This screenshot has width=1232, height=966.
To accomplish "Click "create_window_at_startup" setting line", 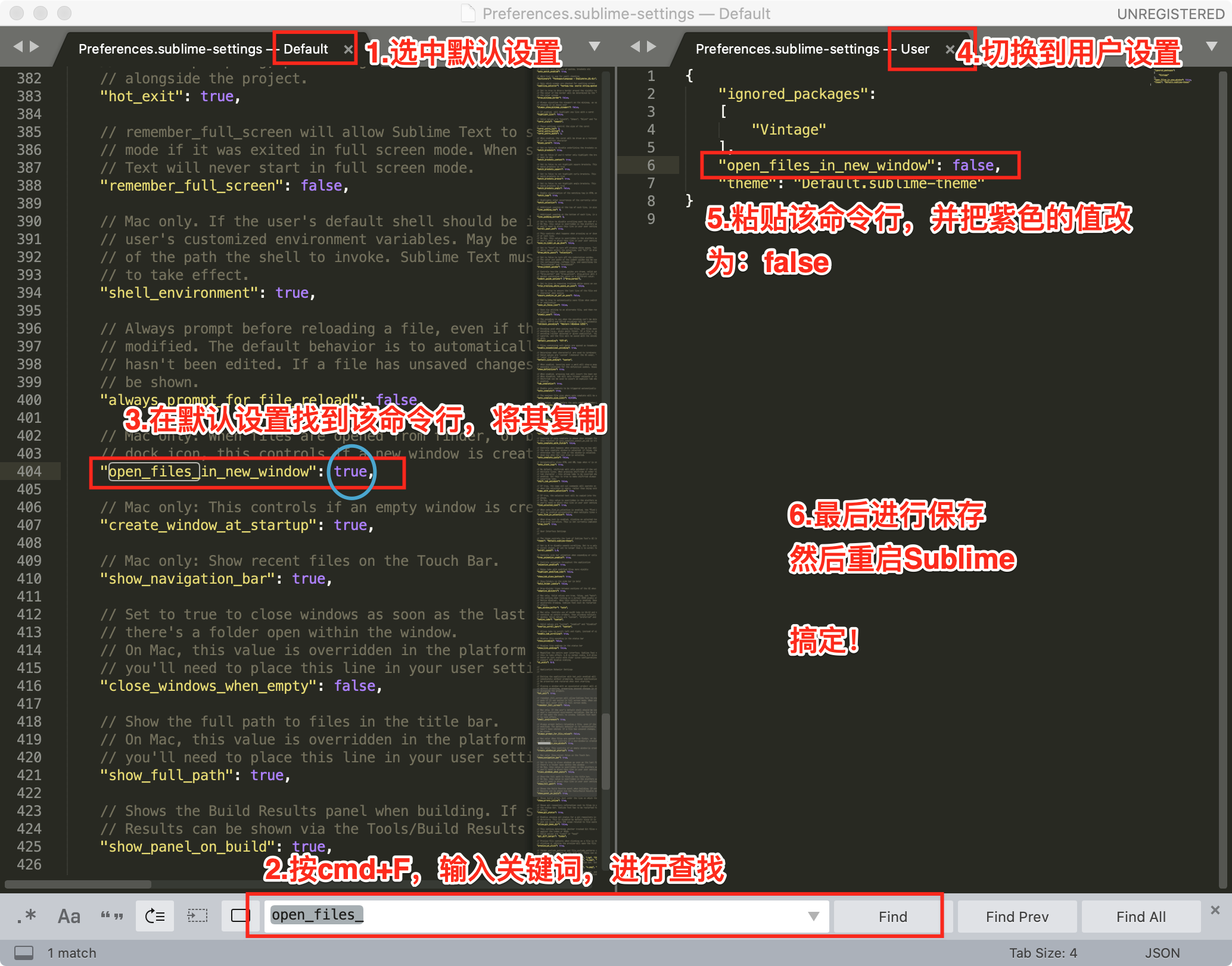I will pos(237,525).
